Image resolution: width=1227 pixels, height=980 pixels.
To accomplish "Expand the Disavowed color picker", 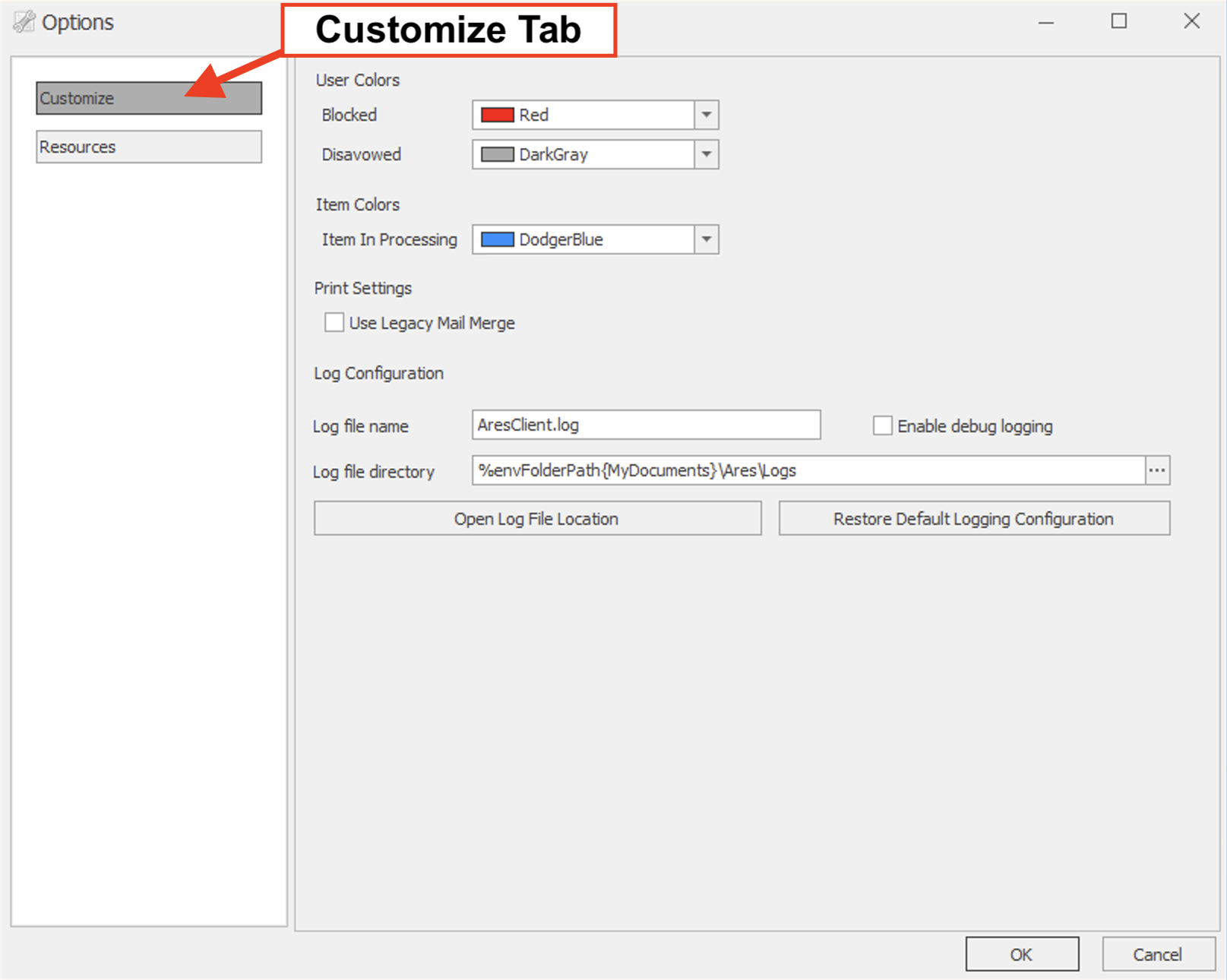I will click(706, 154).
